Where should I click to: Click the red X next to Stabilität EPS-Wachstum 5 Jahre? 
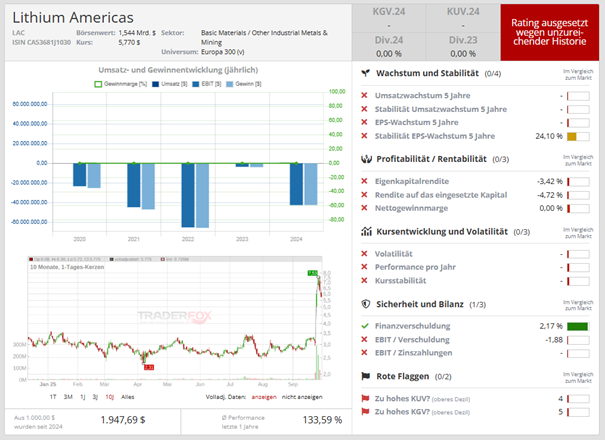coord(364,136)
